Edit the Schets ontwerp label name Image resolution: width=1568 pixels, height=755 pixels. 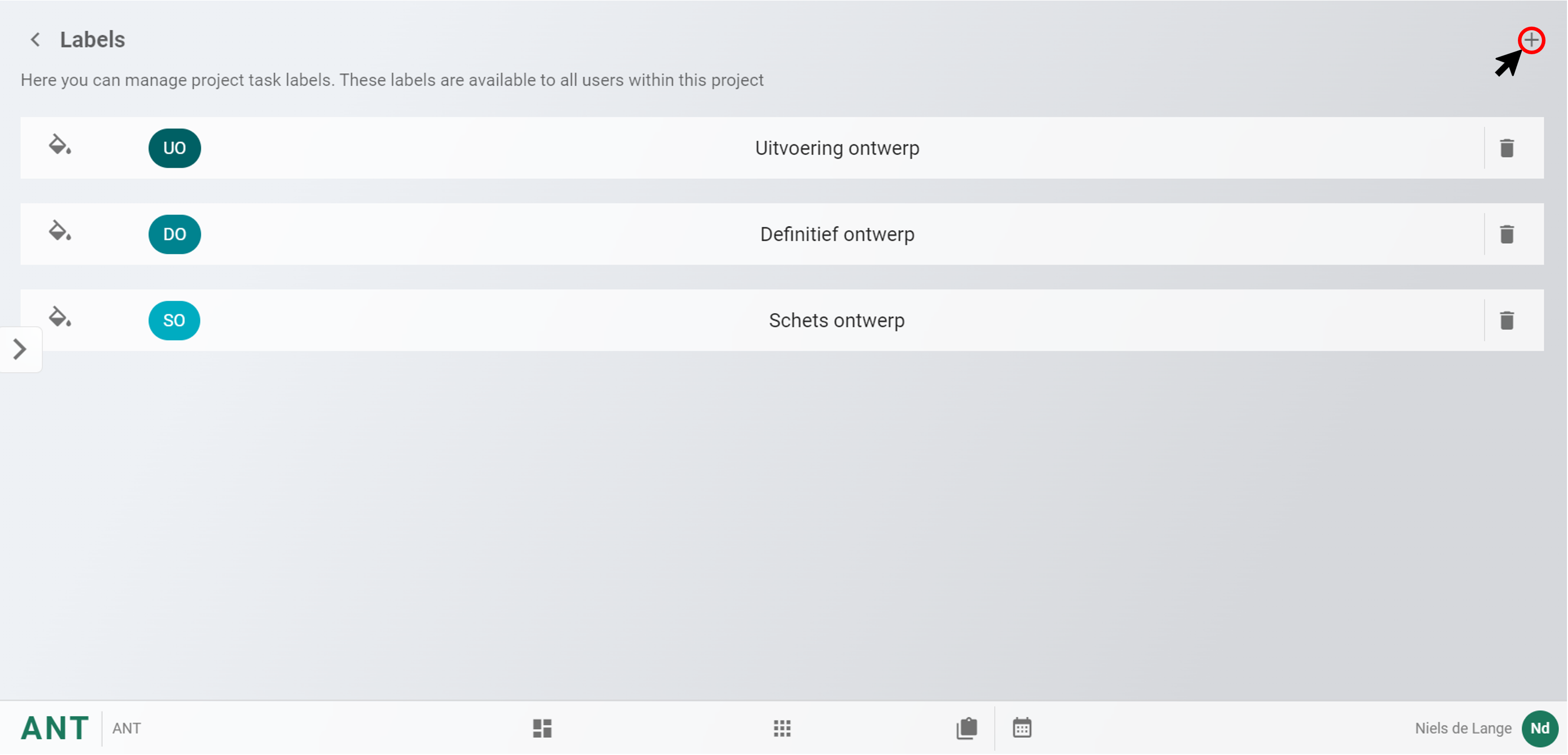coord(836,320)
